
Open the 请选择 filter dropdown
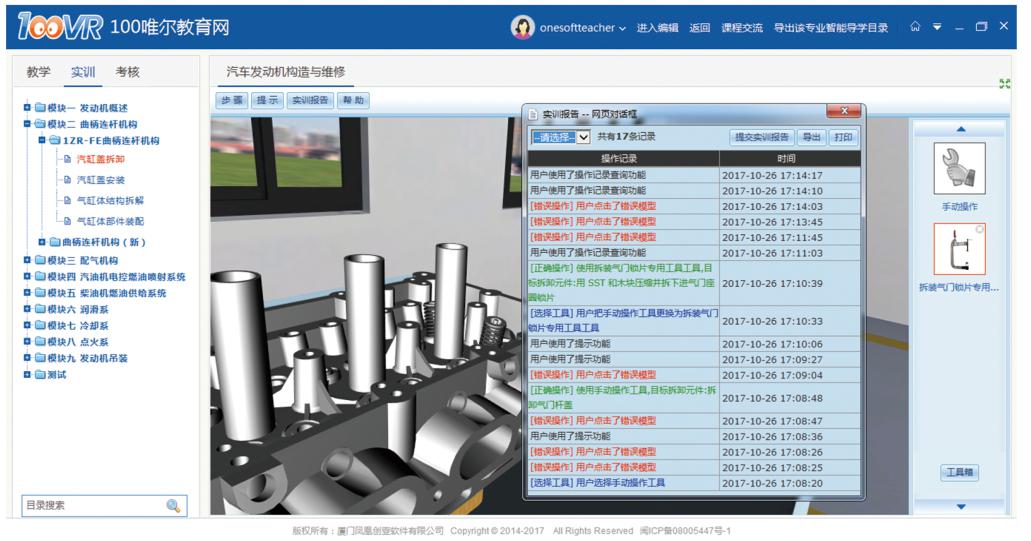coord(560,137)
